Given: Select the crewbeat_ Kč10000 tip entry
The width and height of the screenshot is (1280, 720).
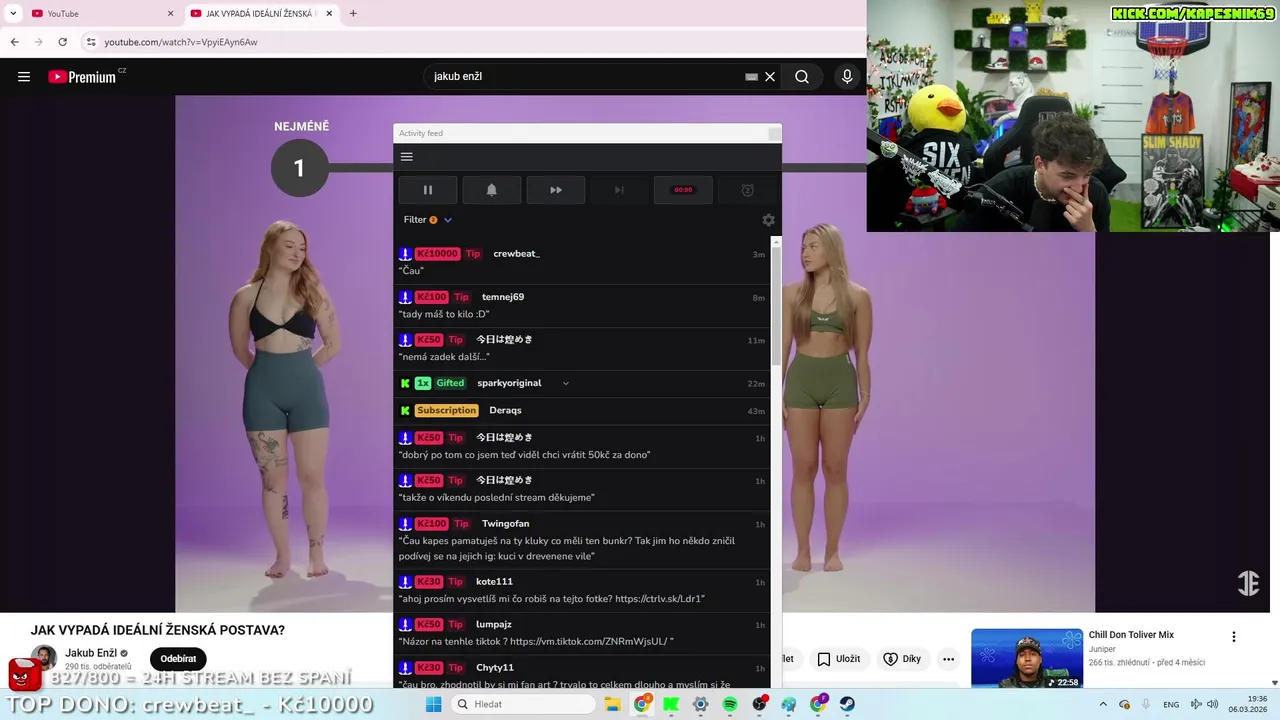Looking at the screenshot, I should 582,262.
